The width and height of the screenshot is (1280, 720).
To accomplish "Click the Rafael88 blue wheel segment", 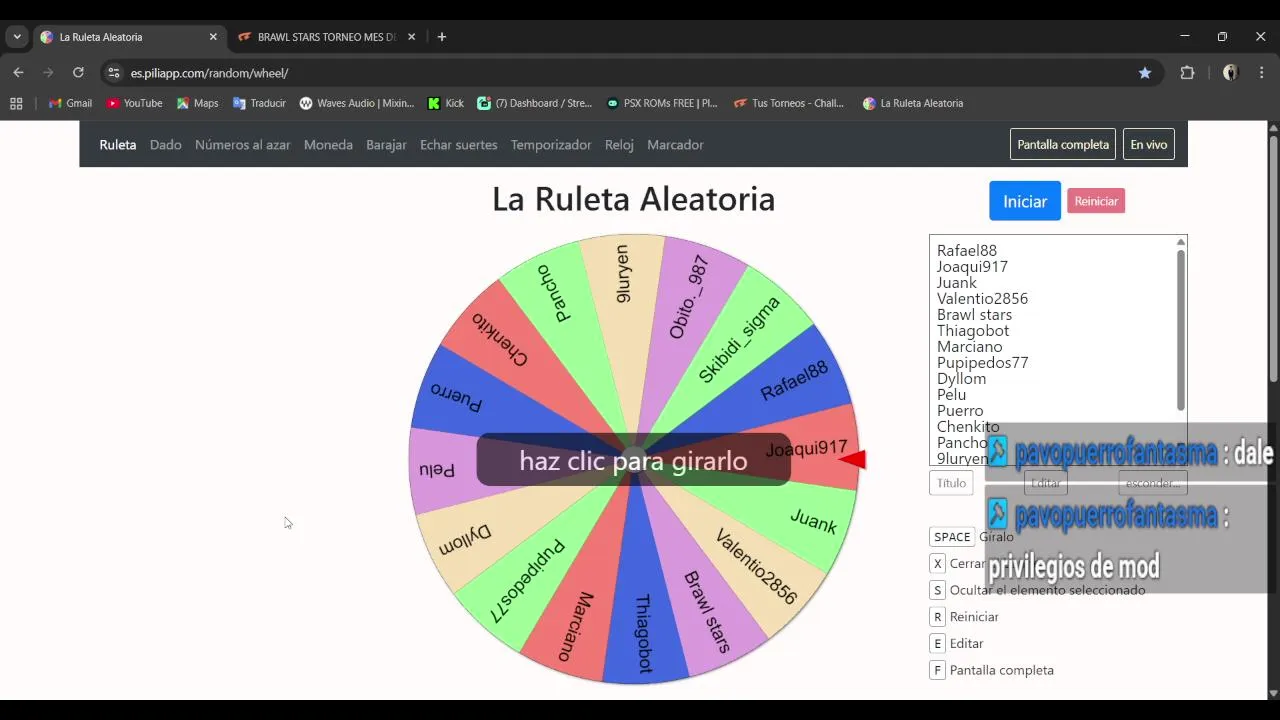I will tap(795, 381).
